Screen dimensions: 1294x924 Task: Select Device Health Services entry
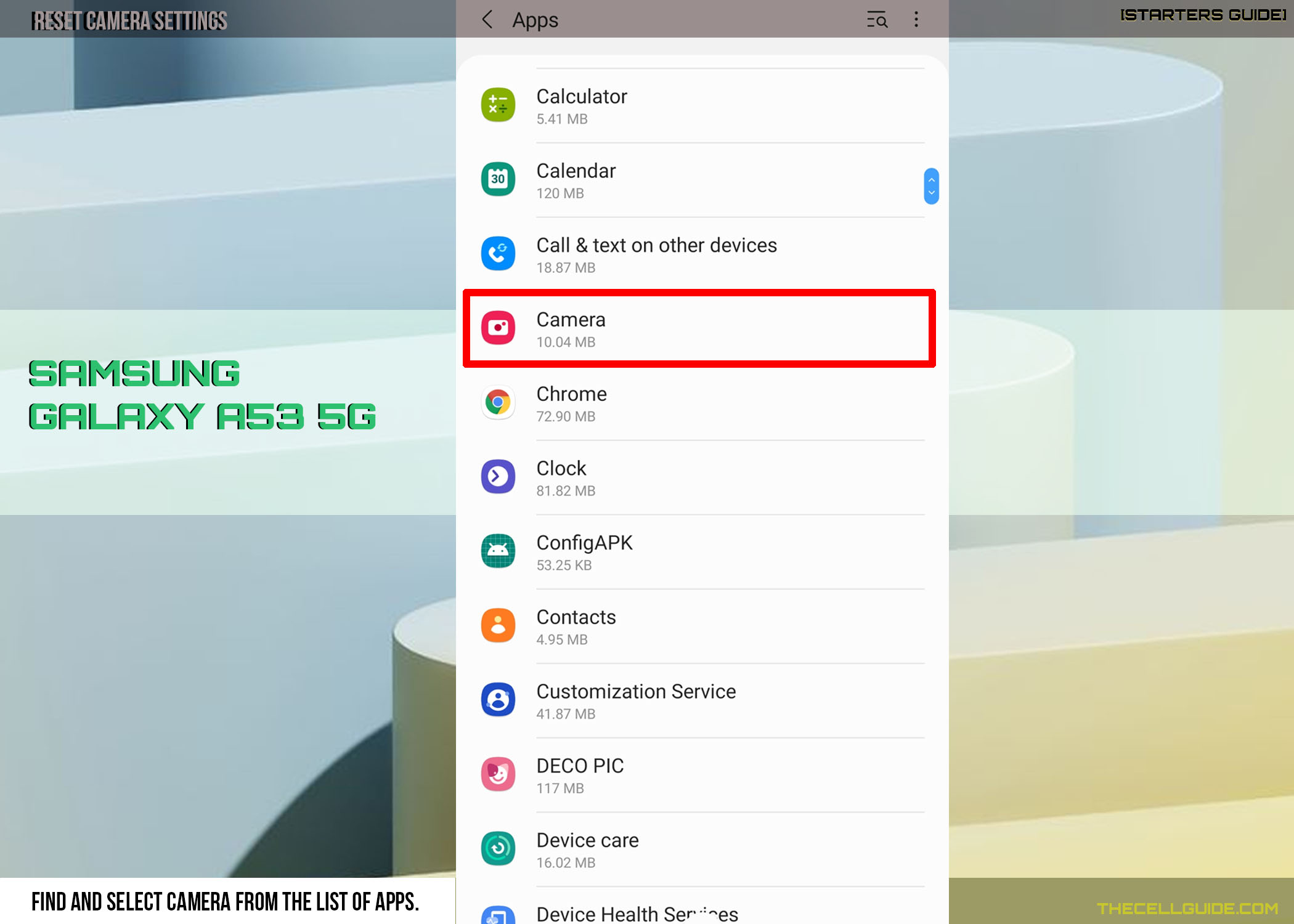click(x=702, y=907)
